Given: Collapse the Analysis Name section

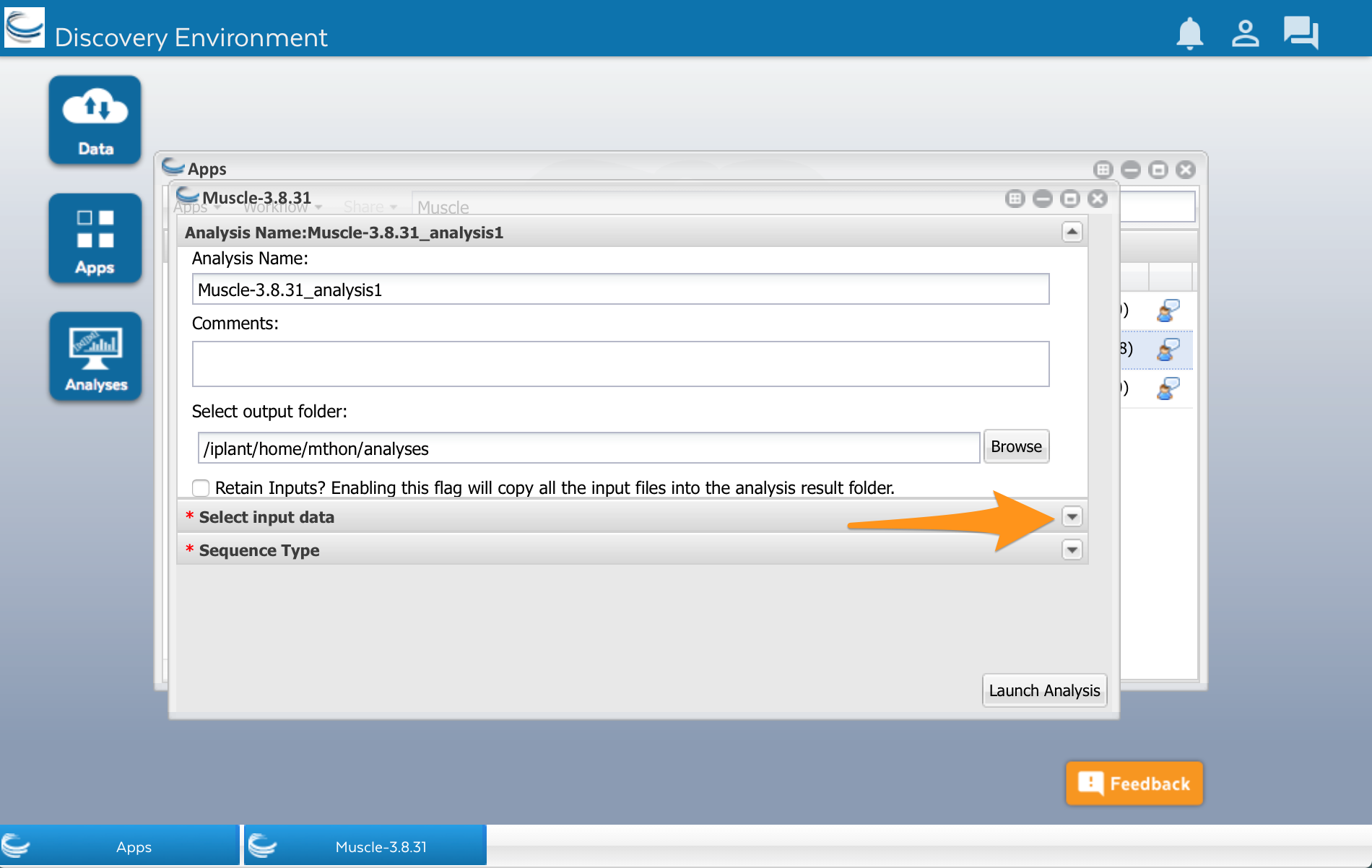Looking at the screenshot, I should coord(1072,232).
